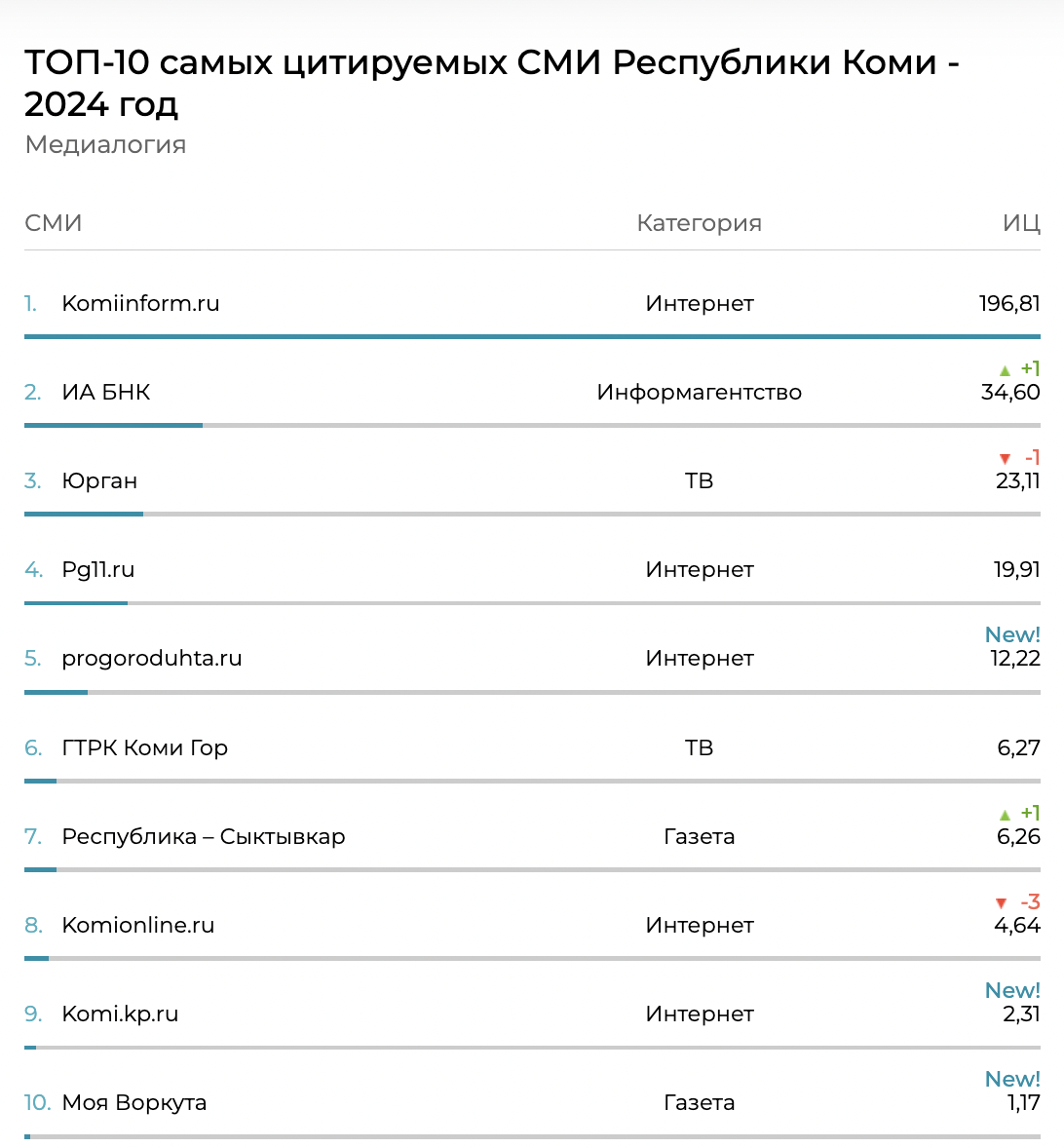Click the green up arrow for Республика – Сыктывкар

pos(1005,815)
